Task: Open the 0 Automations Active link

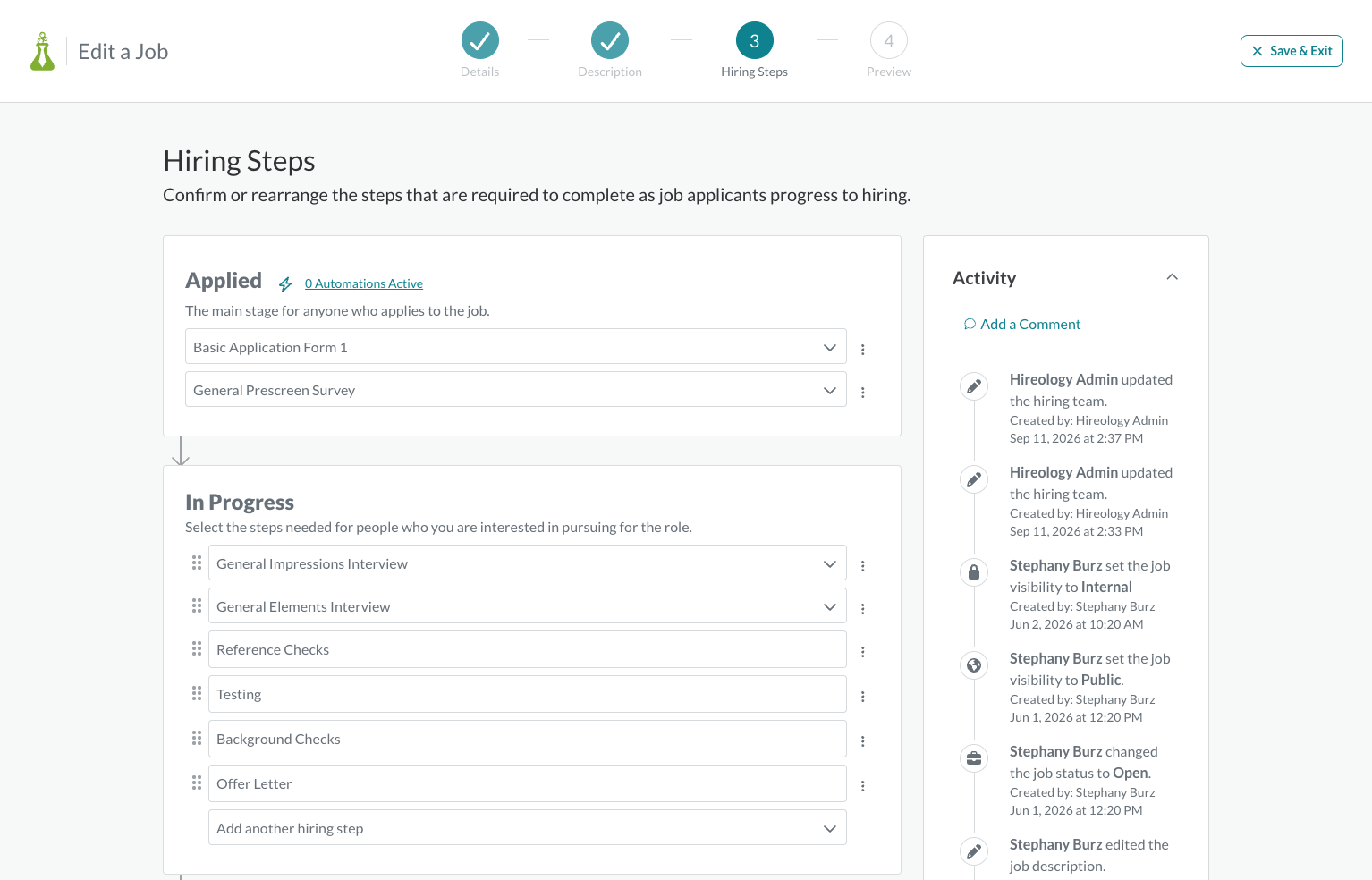Action: pyautogui.click(x=364, y=283)
